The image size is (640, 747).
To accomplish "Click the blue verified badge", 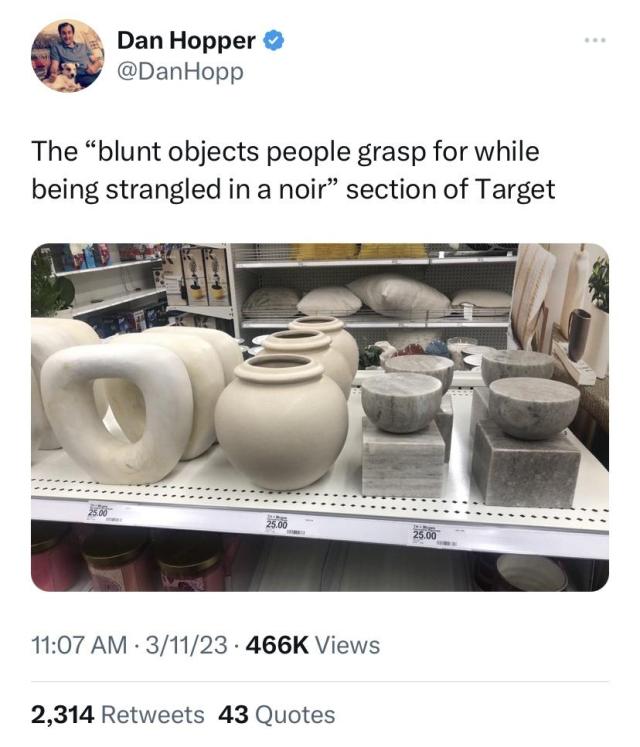I will point(274,40).
